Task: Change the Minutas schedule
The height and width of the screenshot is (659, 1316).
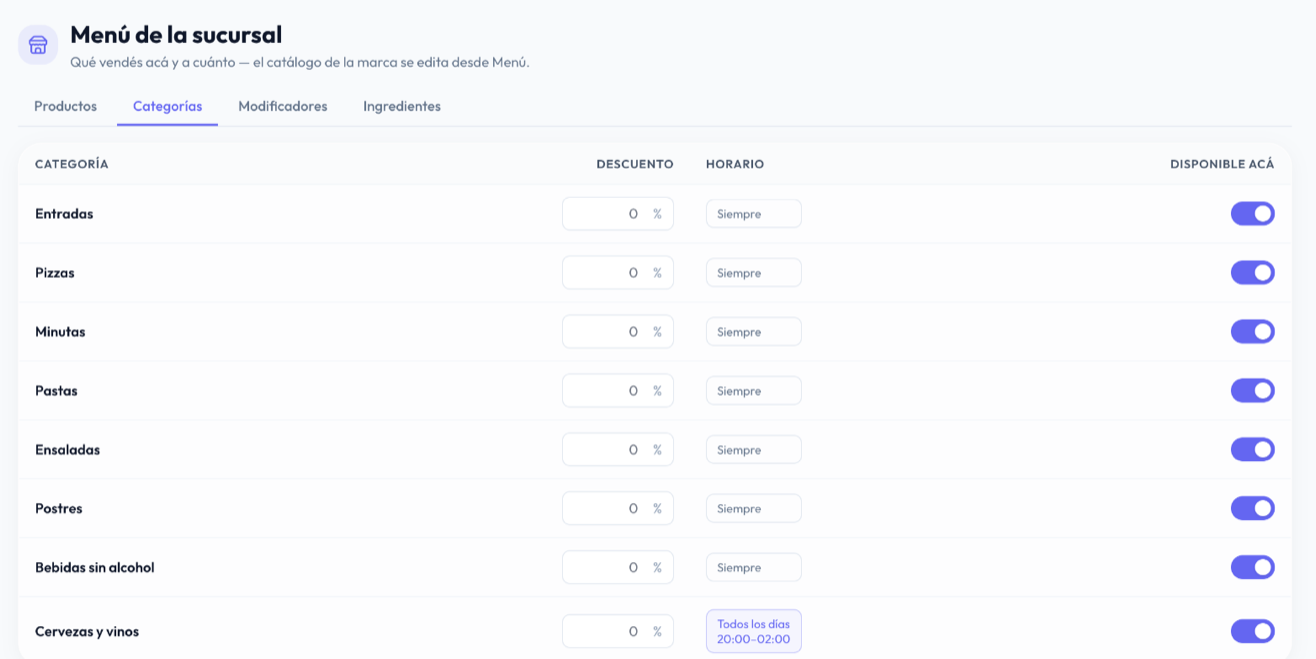Action: [x=753, y=332]
